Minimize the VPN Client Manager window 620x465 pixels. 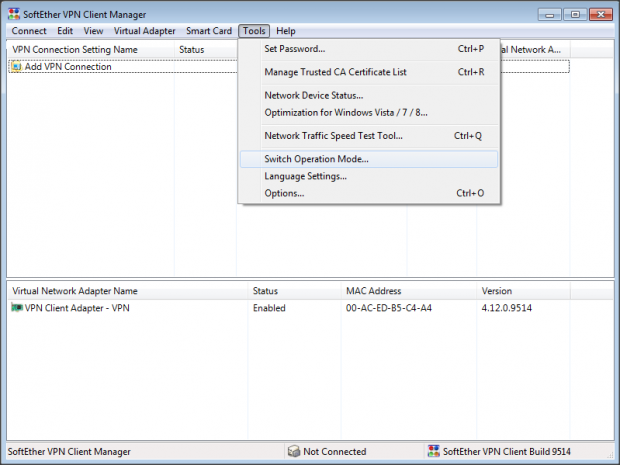(550, 15)
